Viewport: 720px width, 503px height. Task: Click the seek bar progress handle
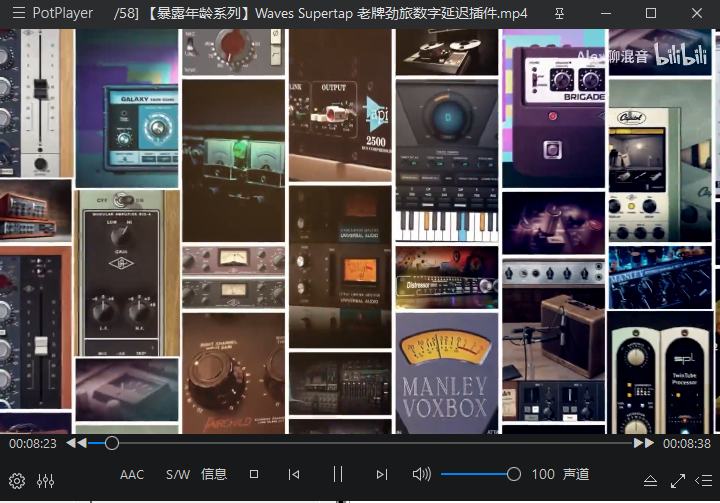[112, 443]
